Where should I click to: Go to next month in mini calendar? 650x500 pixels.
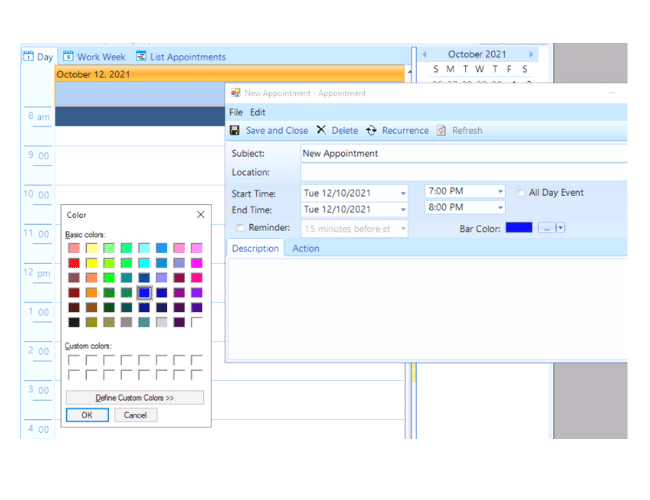coord(531,55)
